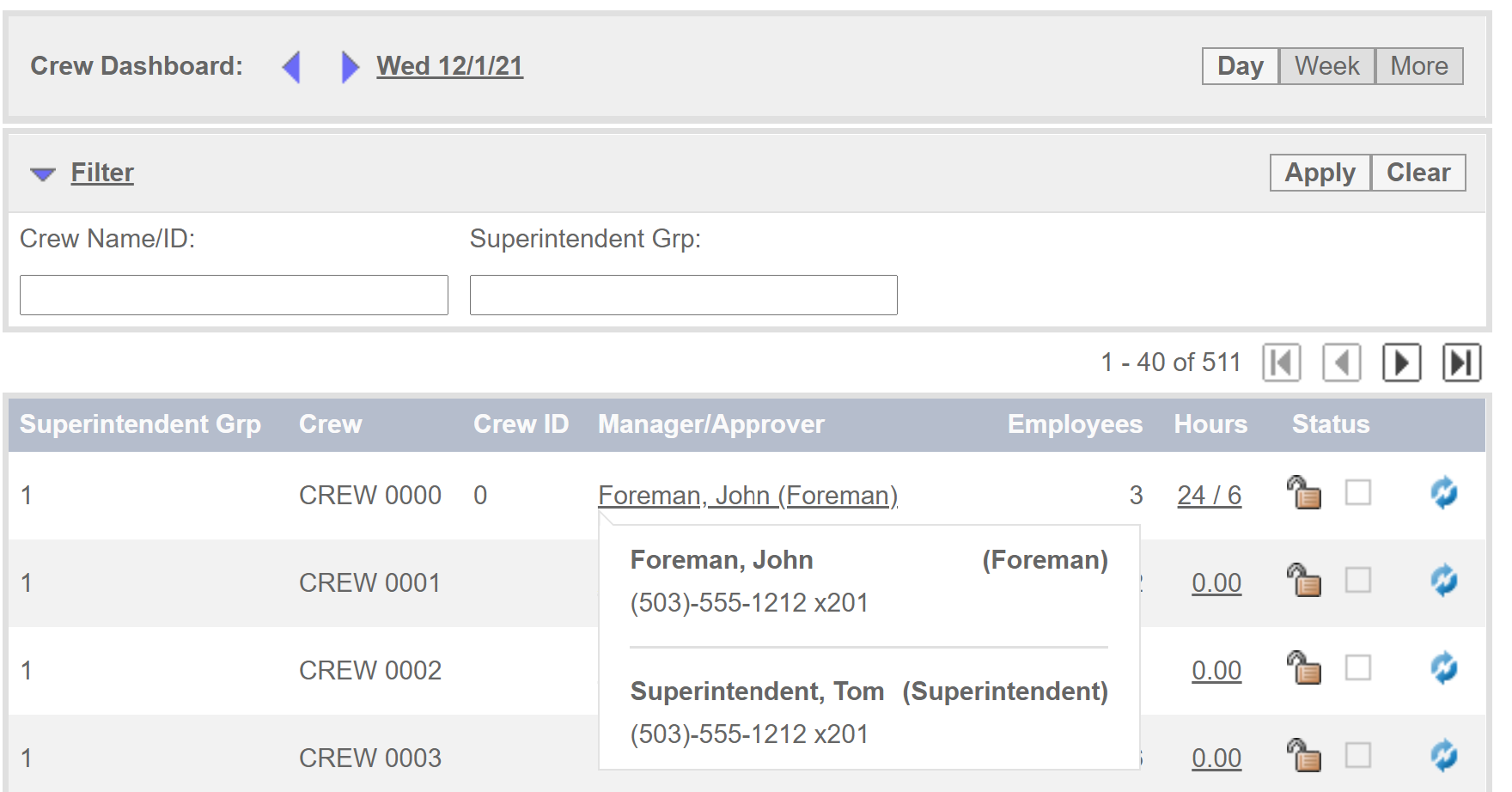
Task: Select the status checkbox for CREW 0002
Action: click(1357, 668)
